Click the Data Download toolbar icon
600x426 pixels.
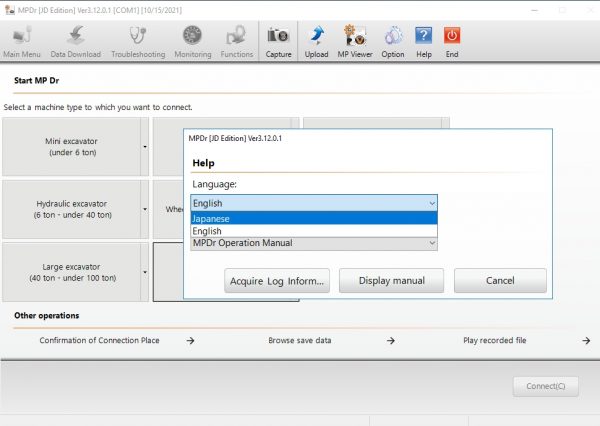coord(76,41)
